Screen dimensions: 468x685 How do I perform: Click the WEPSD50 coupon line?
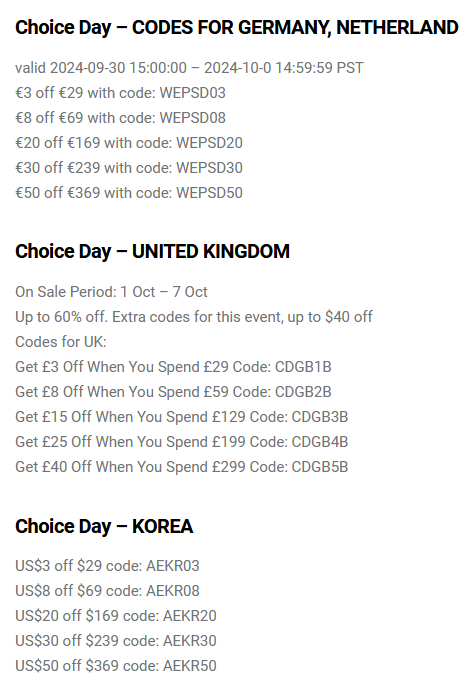tap(129, 193)
